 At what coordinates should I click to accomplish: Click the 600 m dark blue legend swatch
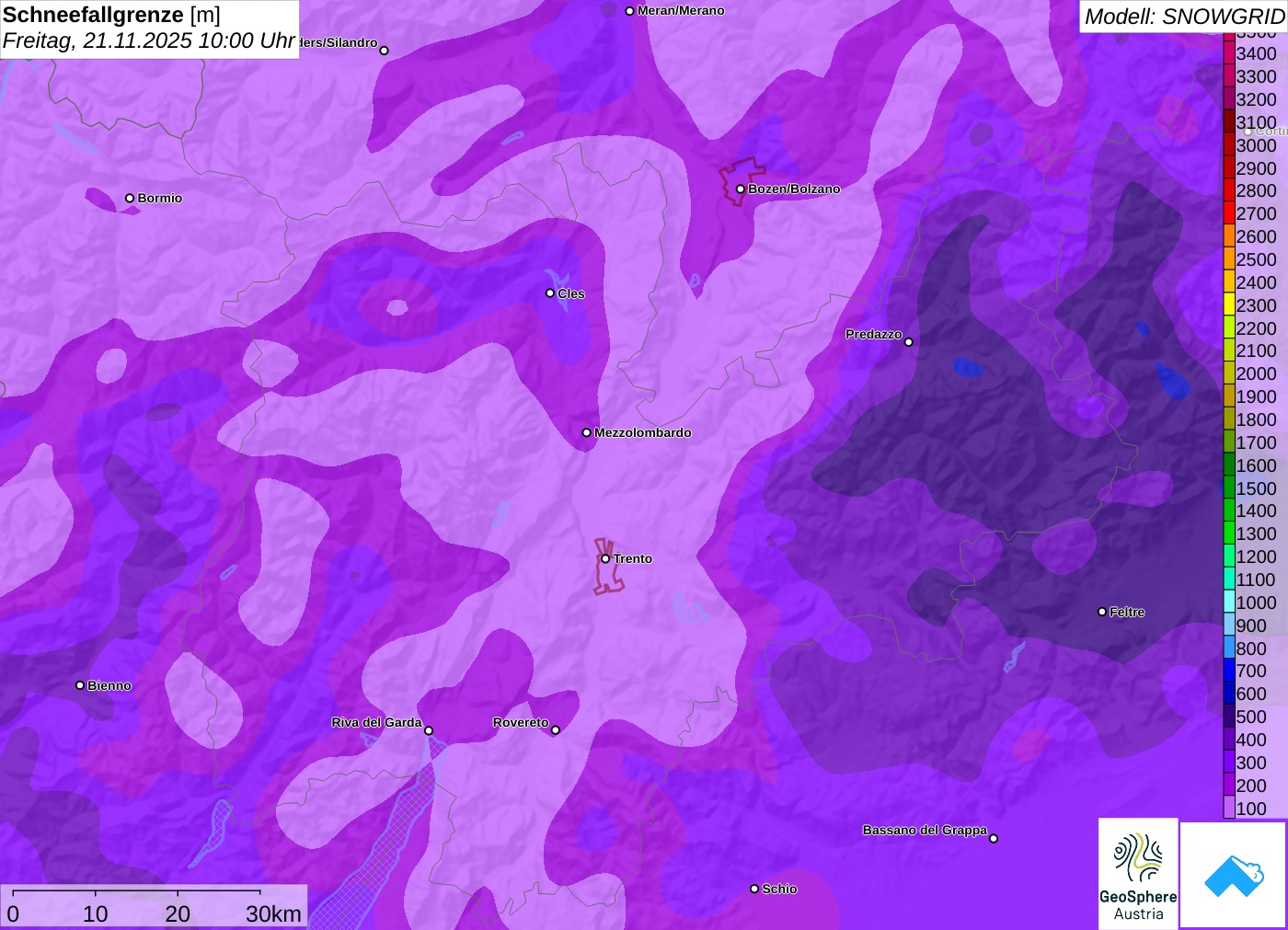1229,694
